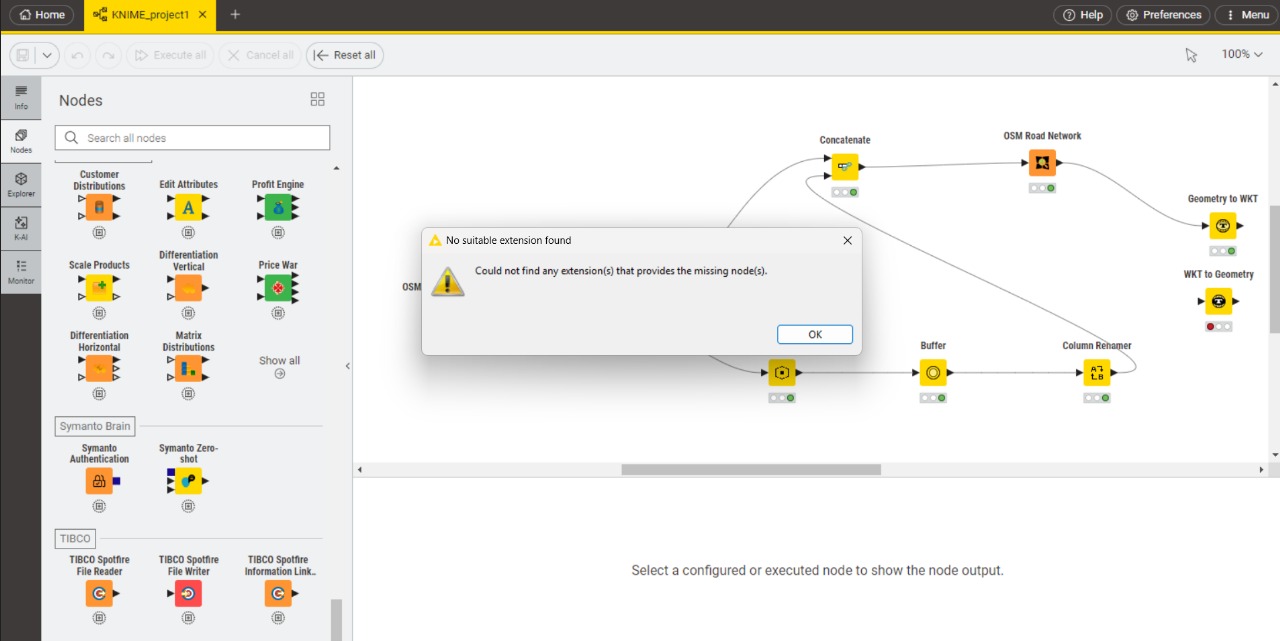Open the 100% zoom dropdown
This screenshot has width=1280, height=641.
click(1242, 54)
